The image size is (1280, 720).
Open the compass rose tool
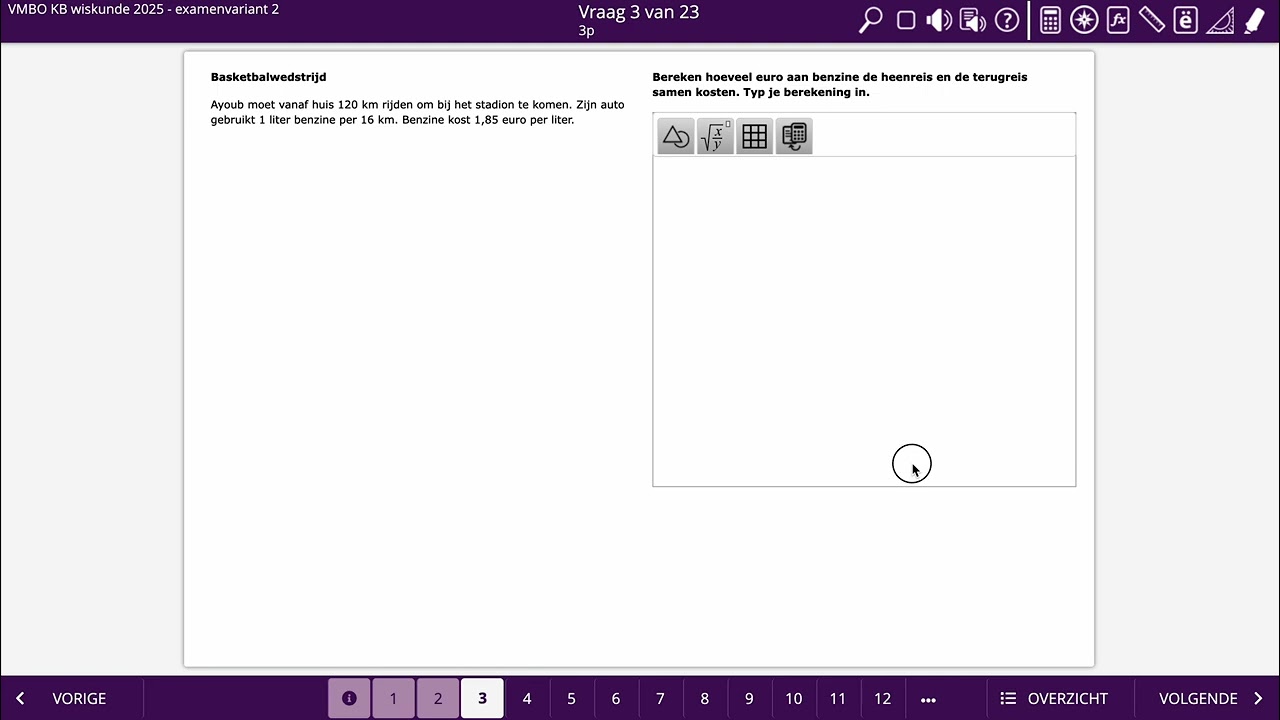1084,20
